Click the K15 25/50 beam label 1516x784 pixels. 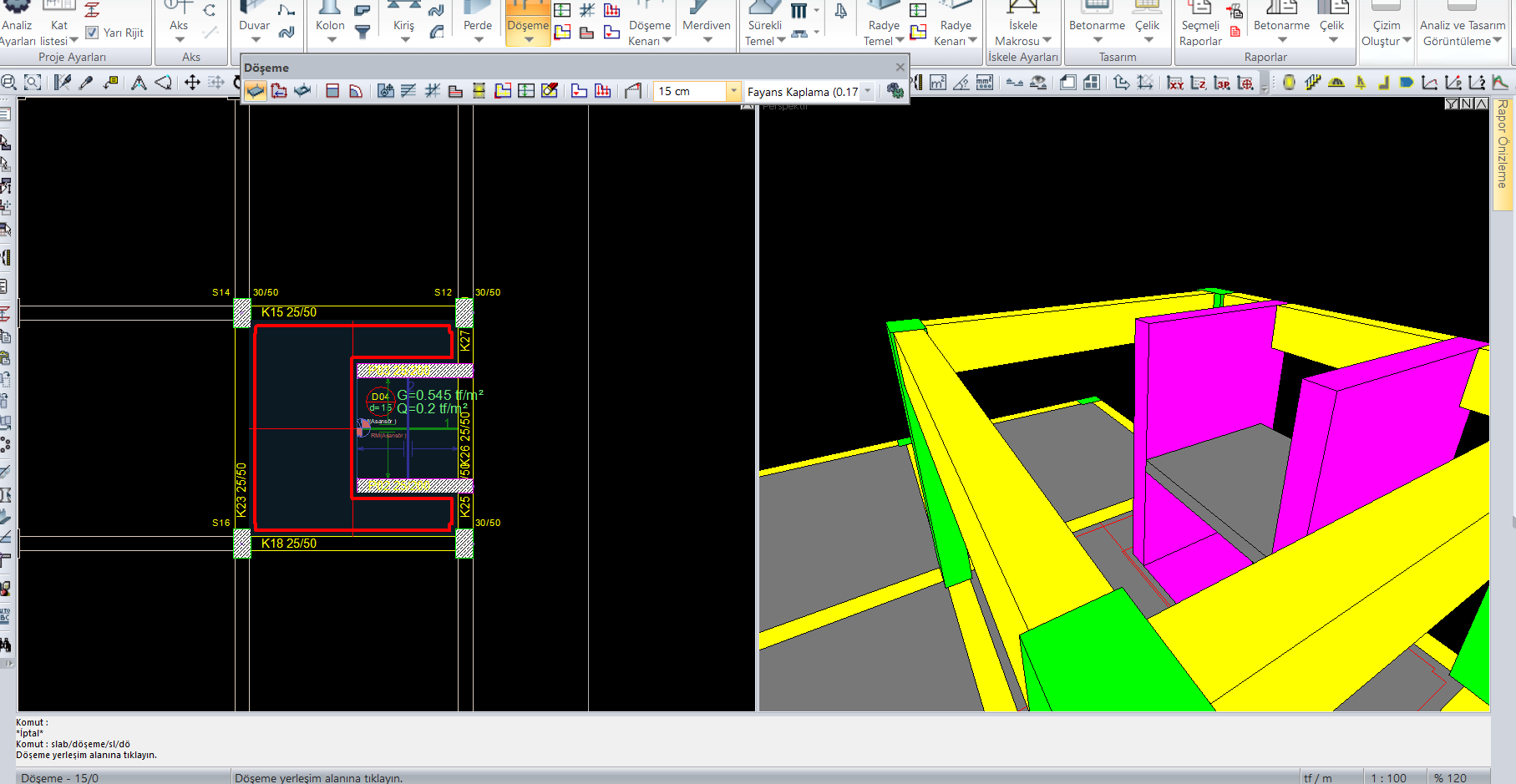coord(289,312)
